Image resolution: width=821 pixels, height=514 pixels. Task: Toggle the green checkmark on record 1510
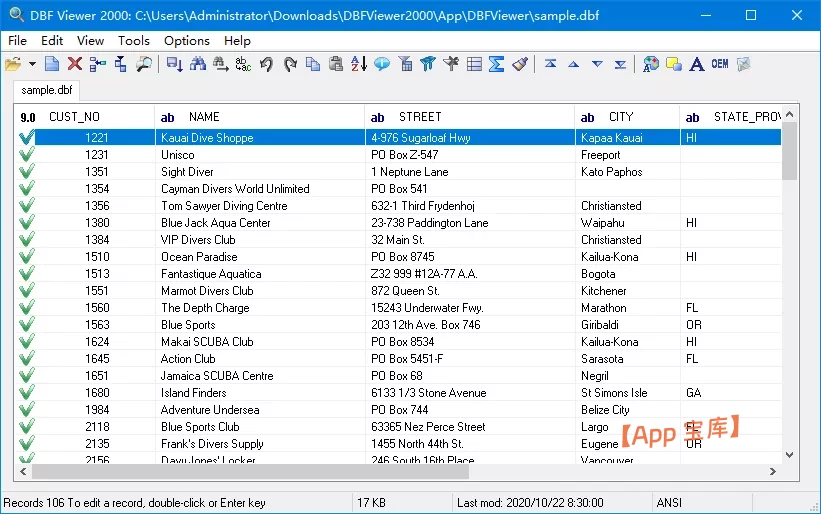27,257
